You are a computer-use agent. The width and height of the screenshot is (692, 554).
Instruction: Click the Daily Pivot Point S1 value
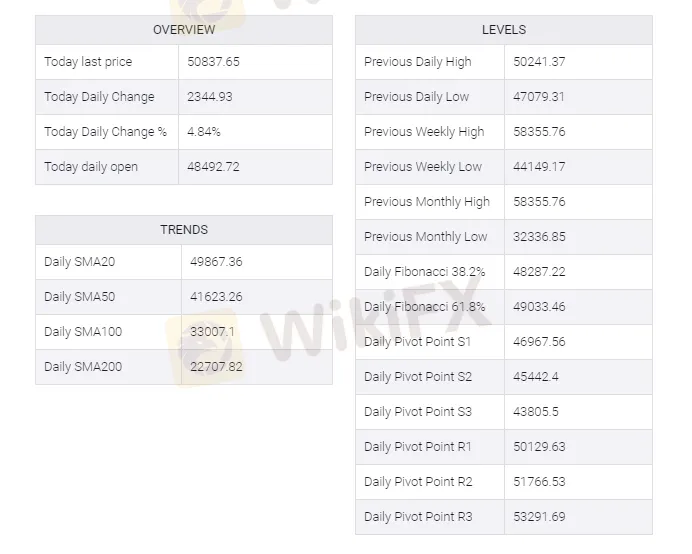click(x=539, y=342)
